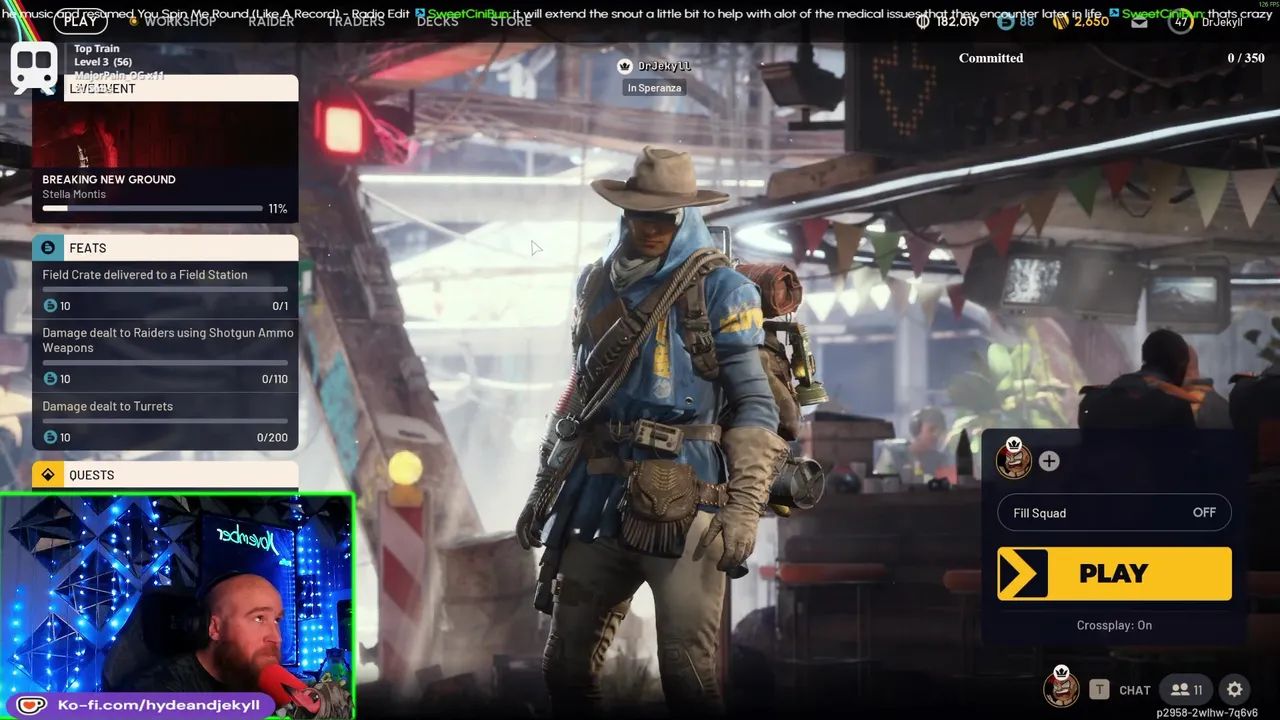
Task: Select the Damage dealt to Turrets feat
Action: [165, 421]
